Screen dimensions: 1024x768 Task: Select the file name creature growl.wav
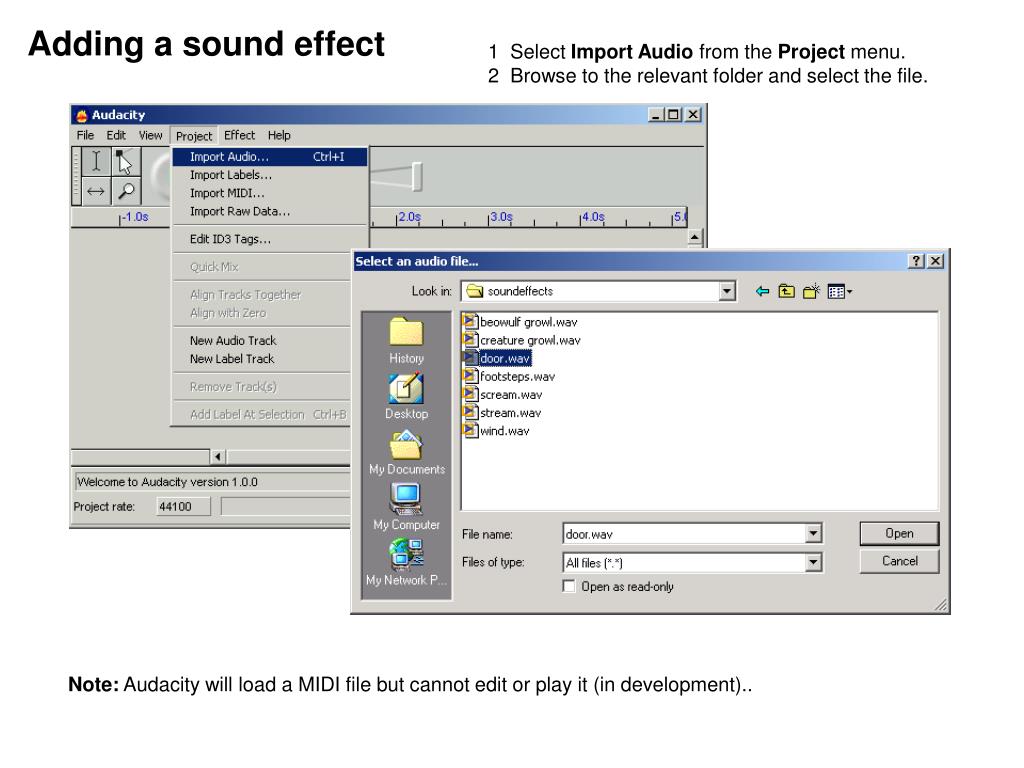click(x=530, y=340)
